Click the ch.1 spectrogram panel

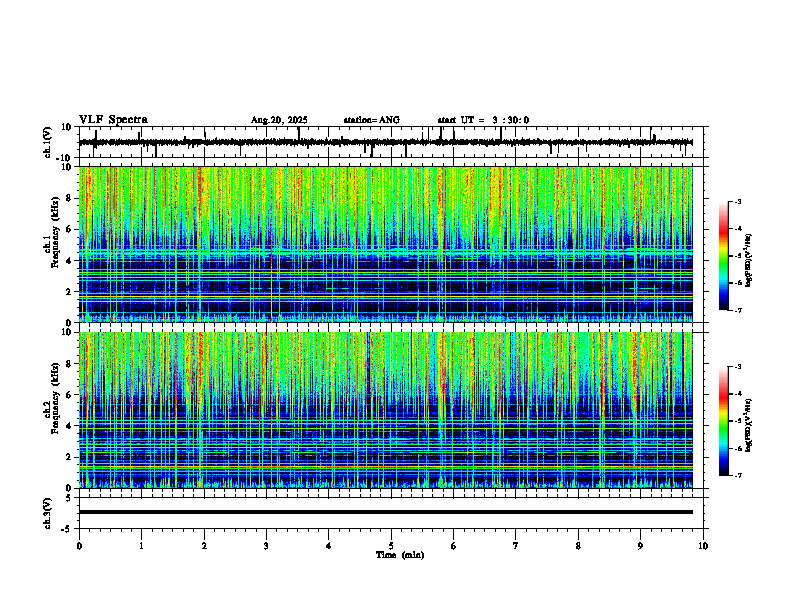coord(385,244)
